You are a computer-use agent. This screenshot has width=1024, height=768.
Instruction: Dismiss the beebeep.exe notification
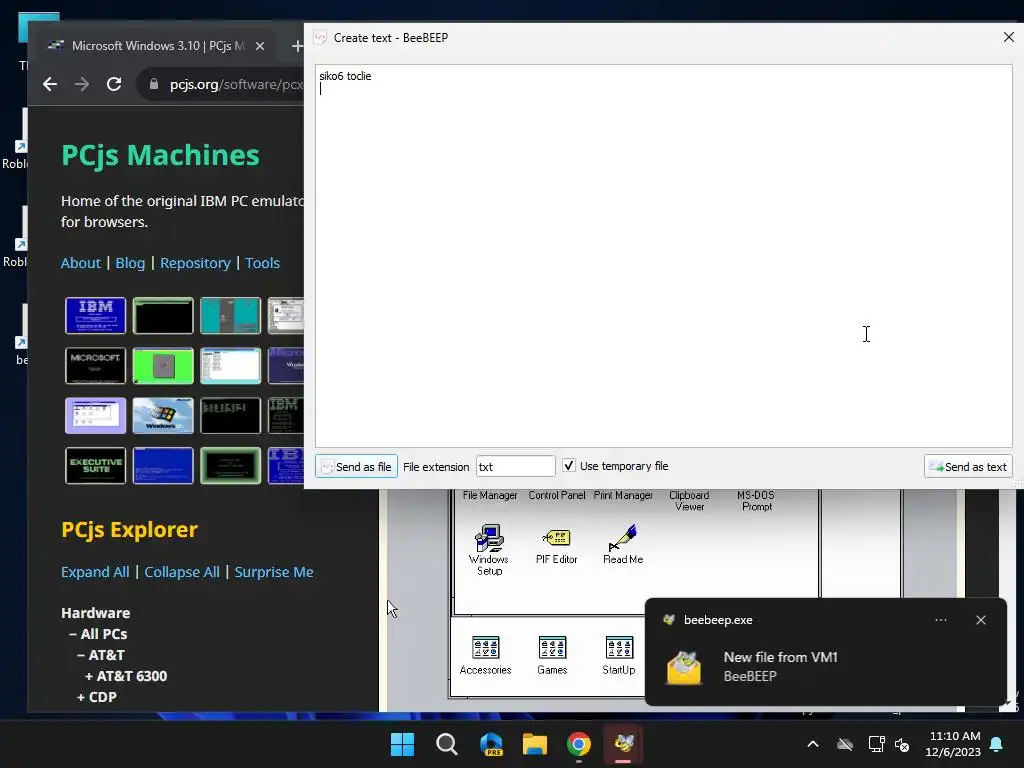tap(981, 620)
